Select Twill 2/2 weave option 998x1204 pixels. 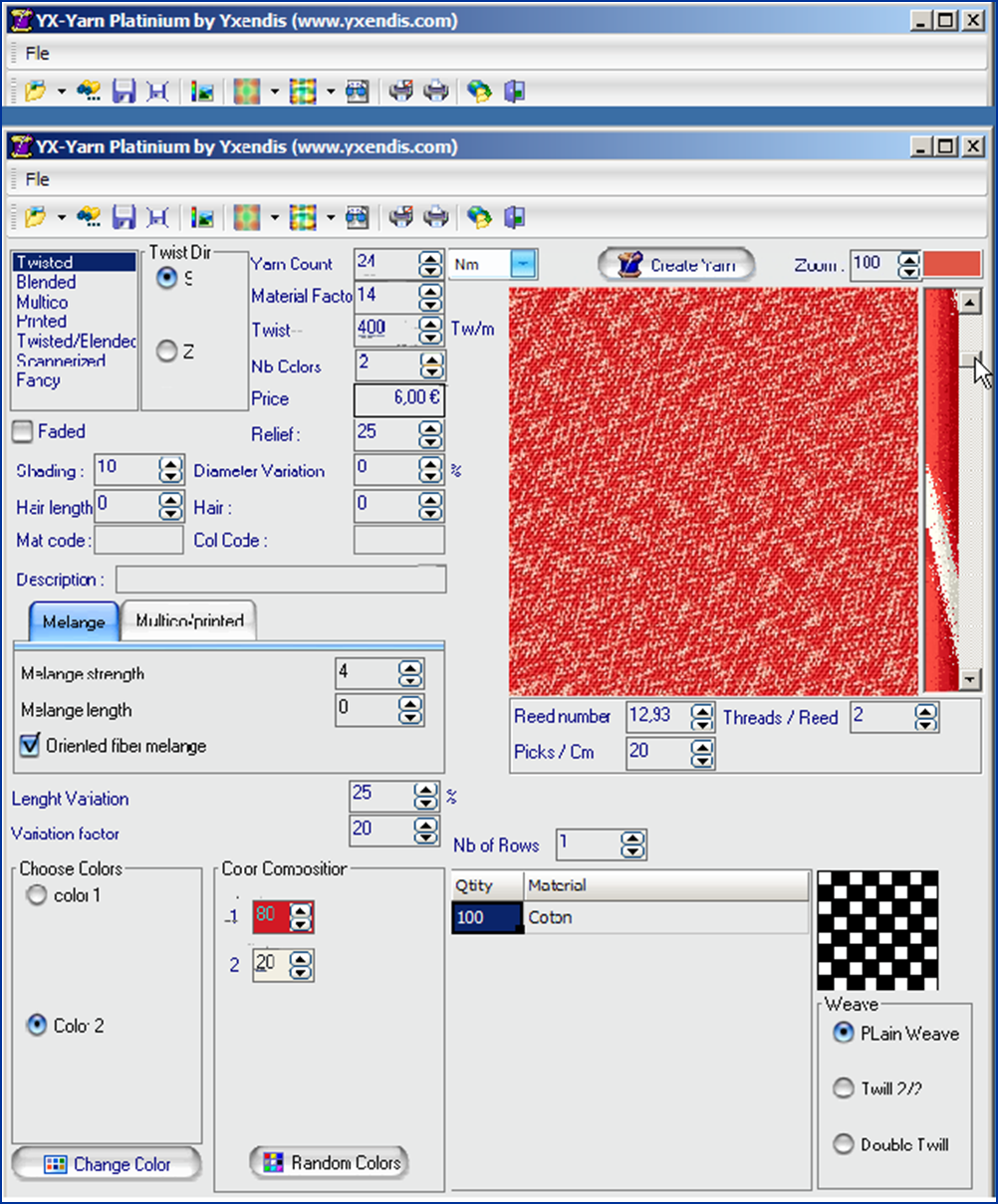844,1088
